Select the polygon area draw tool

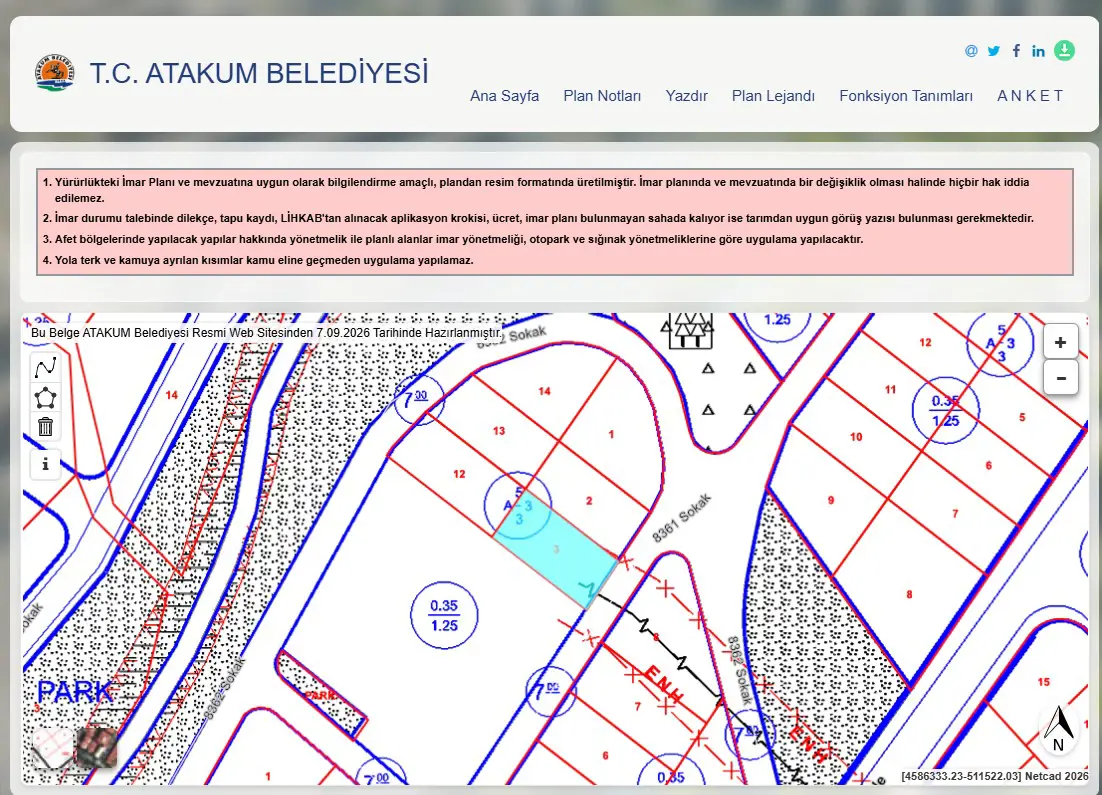point(46,398)
